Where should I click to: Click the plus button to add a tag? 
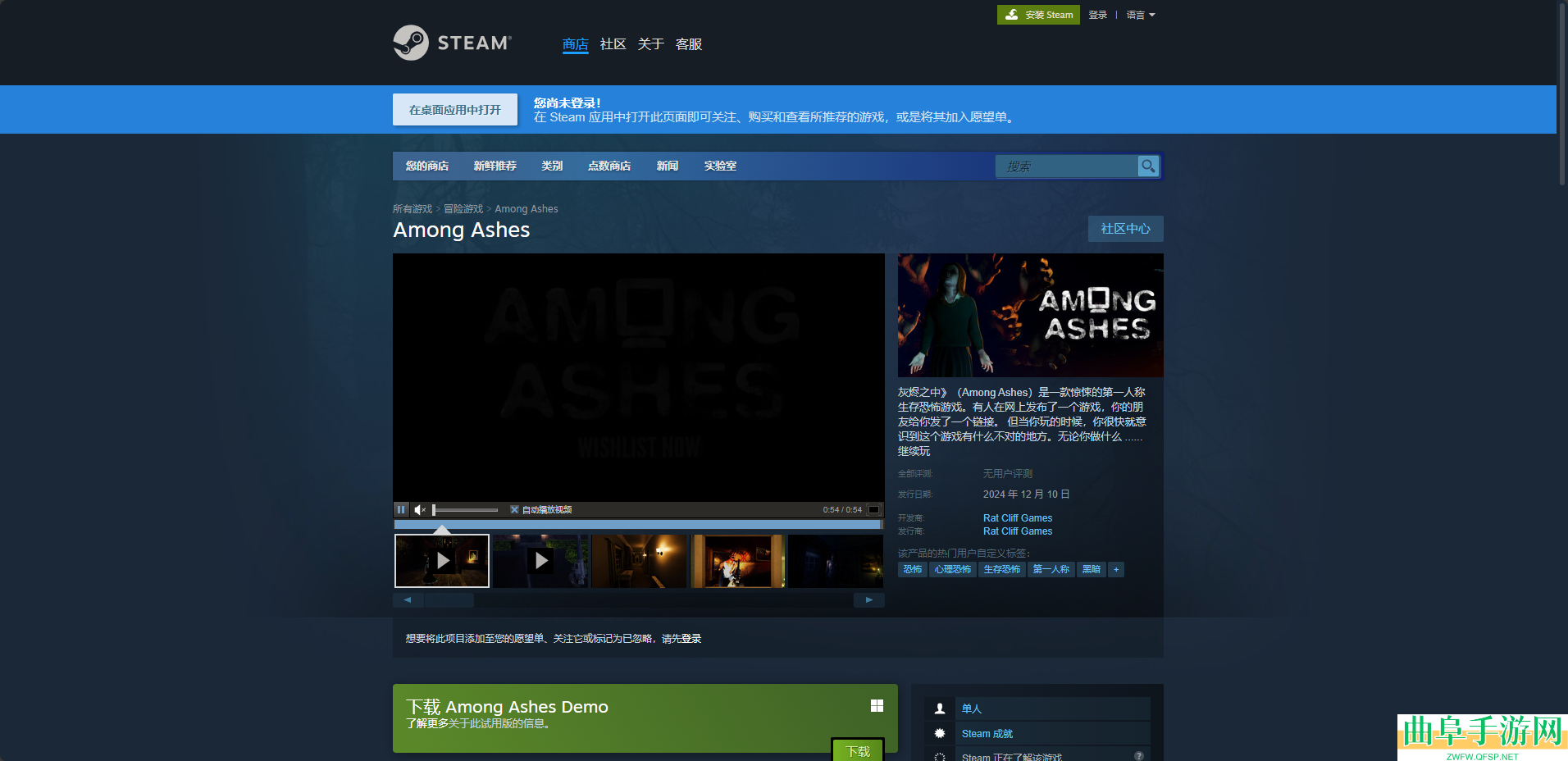[x=1116, y=569]
